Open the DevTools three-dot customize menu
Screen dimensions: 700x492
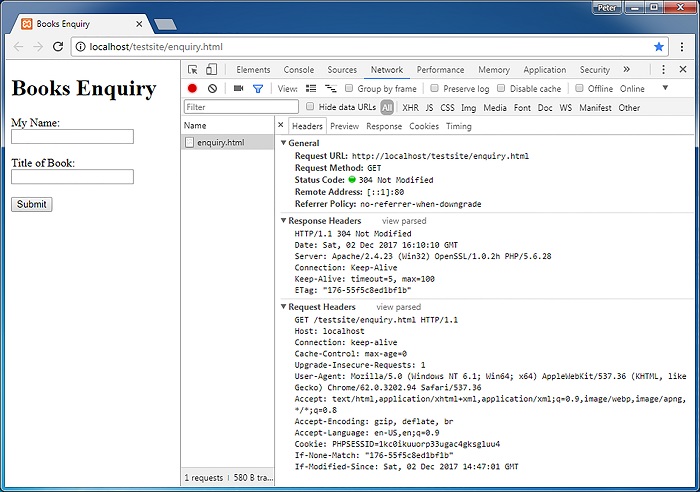663,70
